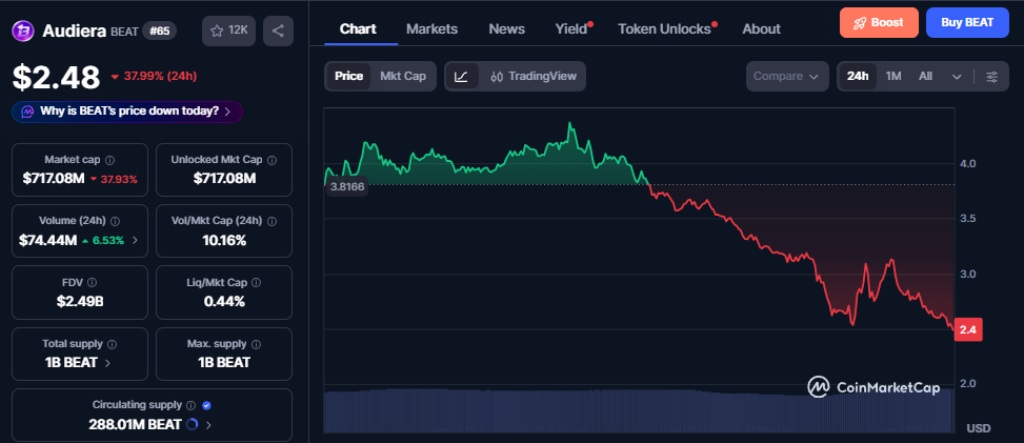
Task: Click the $2.48 price value
Action: [56, 77]
